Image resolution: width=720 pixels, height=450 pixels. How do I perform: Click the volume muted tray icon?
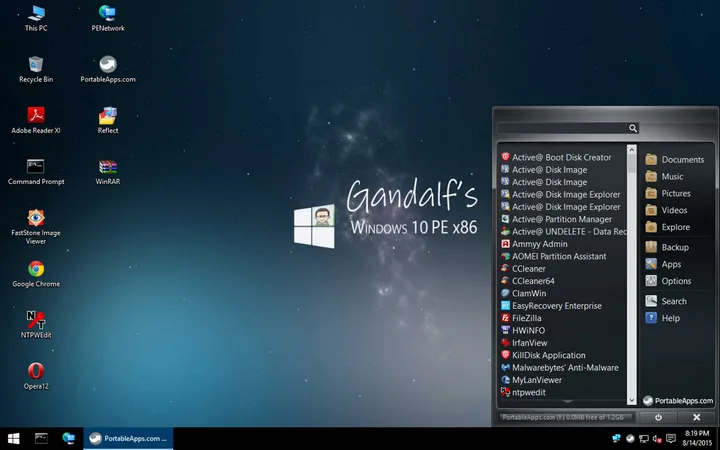[x=657, y=439]
